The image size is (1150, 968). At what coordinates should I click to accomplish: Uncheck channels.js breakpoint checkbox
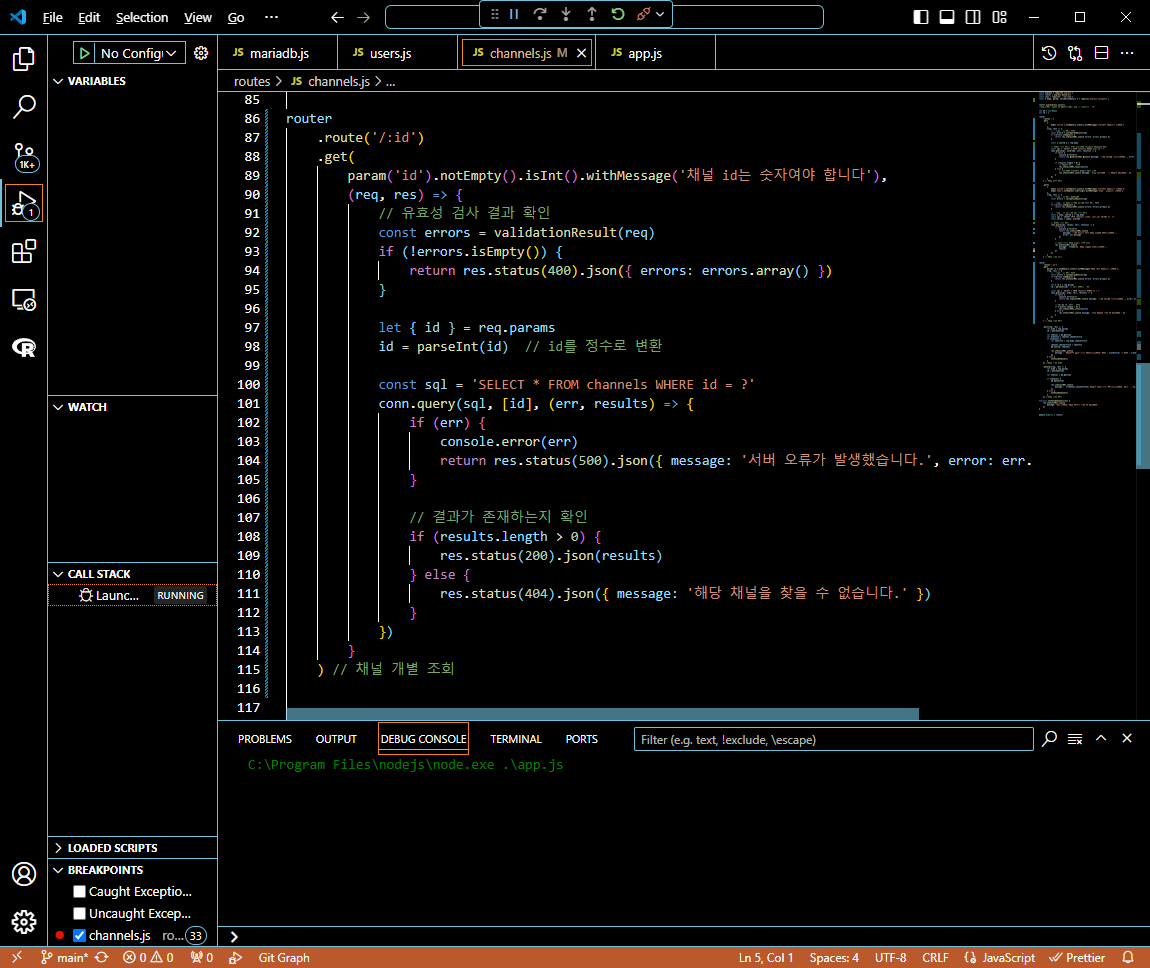pyautogui.click(x=80, y=936)
